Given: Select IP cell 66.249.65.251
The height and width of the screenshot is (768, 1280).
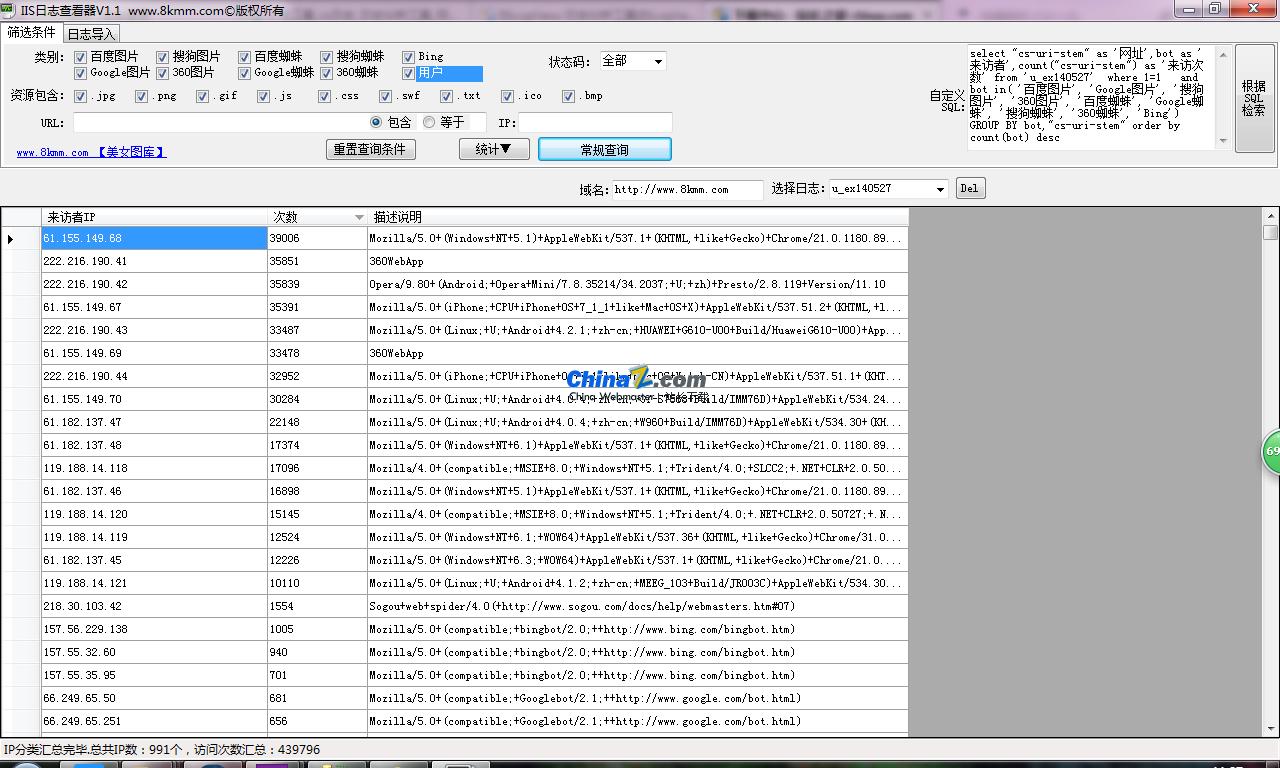Looking at the screenshot, I should 154,721.
